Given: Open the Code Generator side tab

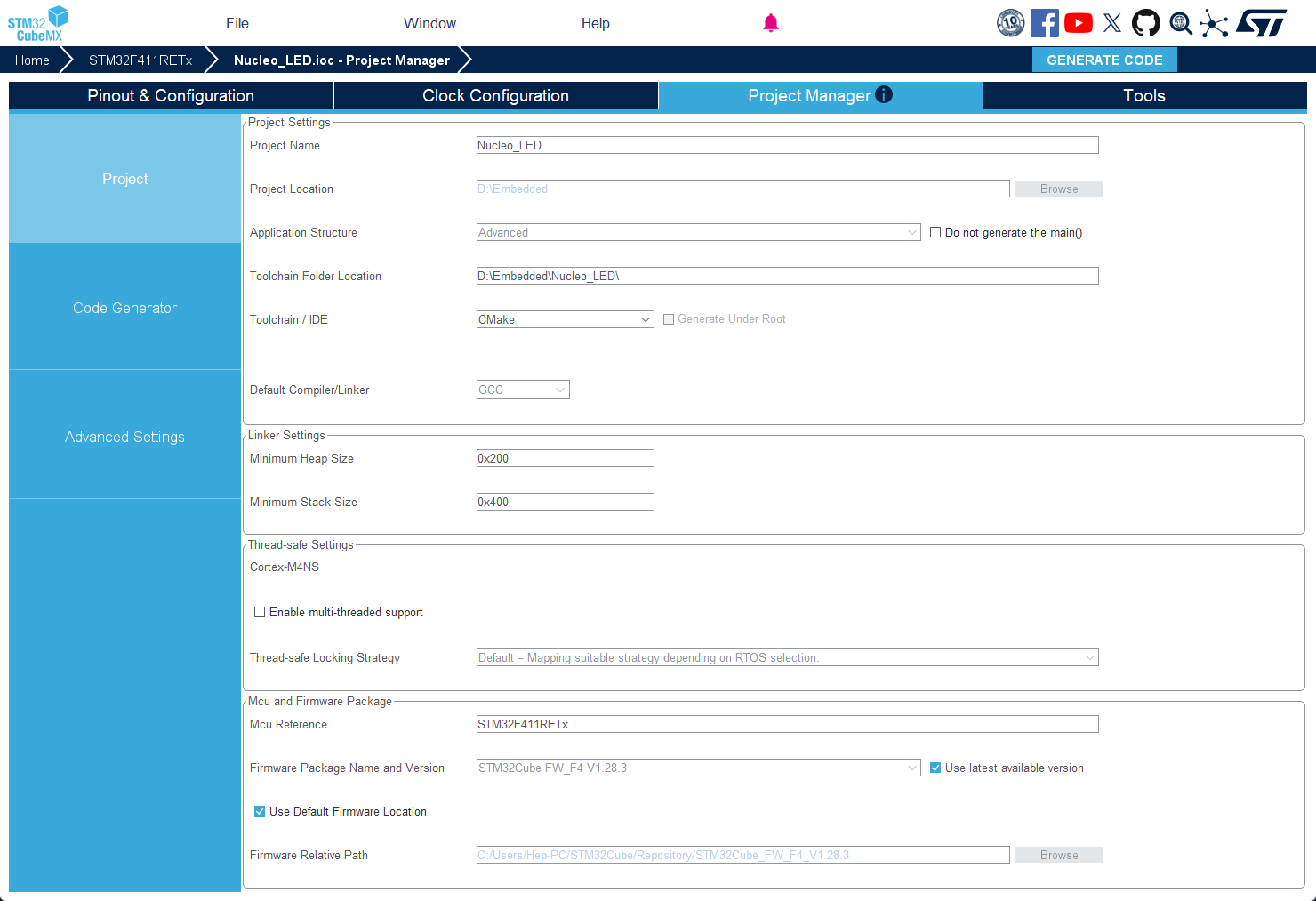Looking at the screenshot, I should click(124, 307).
